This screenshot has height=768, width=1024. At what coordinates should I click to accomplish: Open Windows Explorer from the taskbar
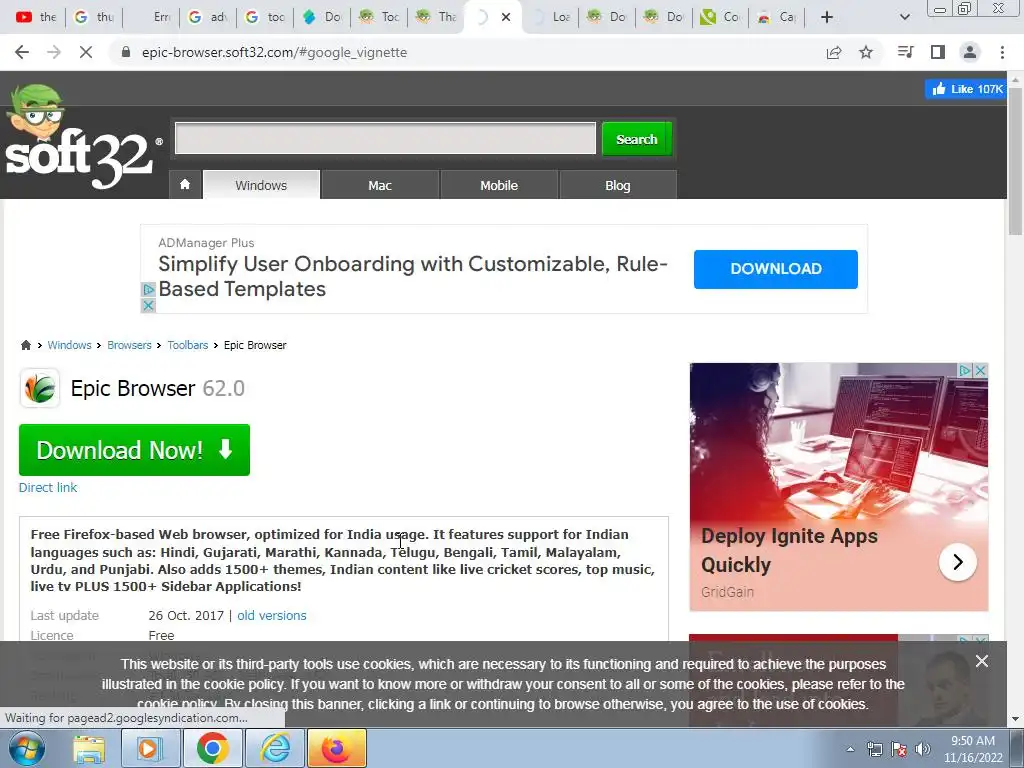pyautogui.click(x=89, y=749)
